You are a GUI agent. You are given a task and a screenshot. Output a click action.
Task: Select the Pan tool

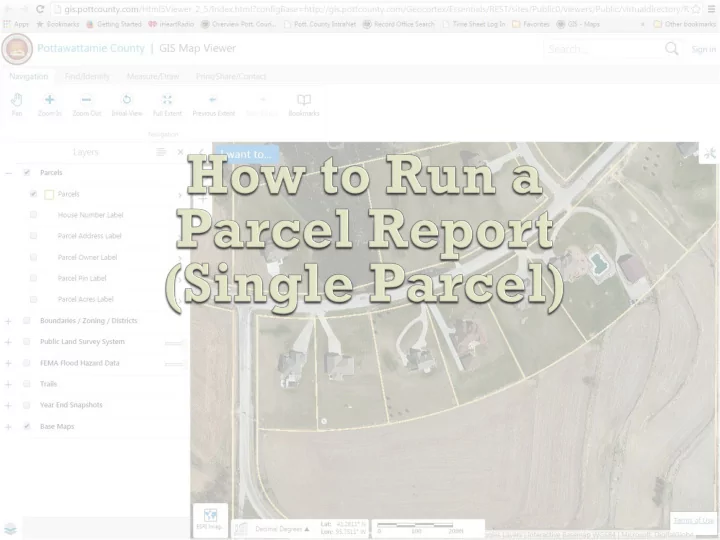tap(17, 105)
